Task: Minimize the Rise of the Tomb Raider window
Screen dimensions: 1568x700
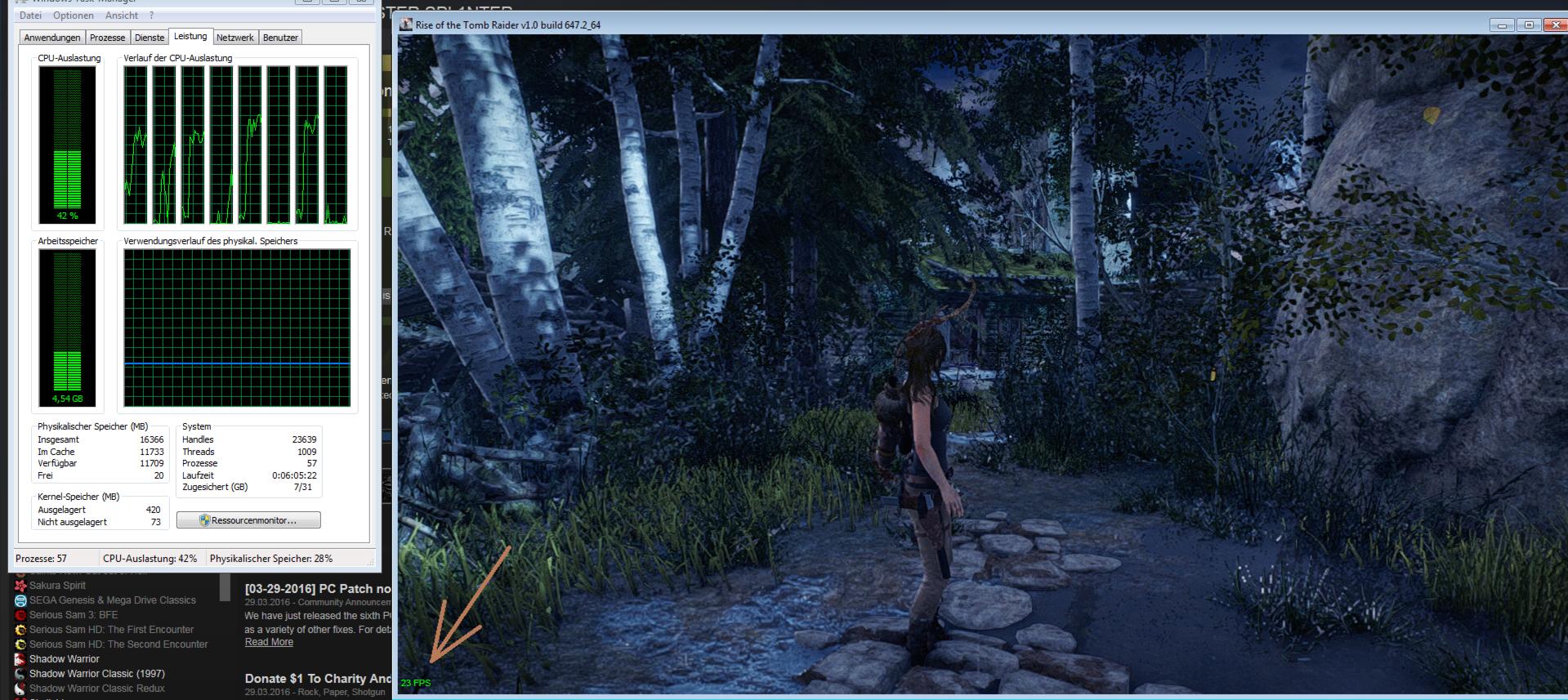Action: click(1502, 25)
